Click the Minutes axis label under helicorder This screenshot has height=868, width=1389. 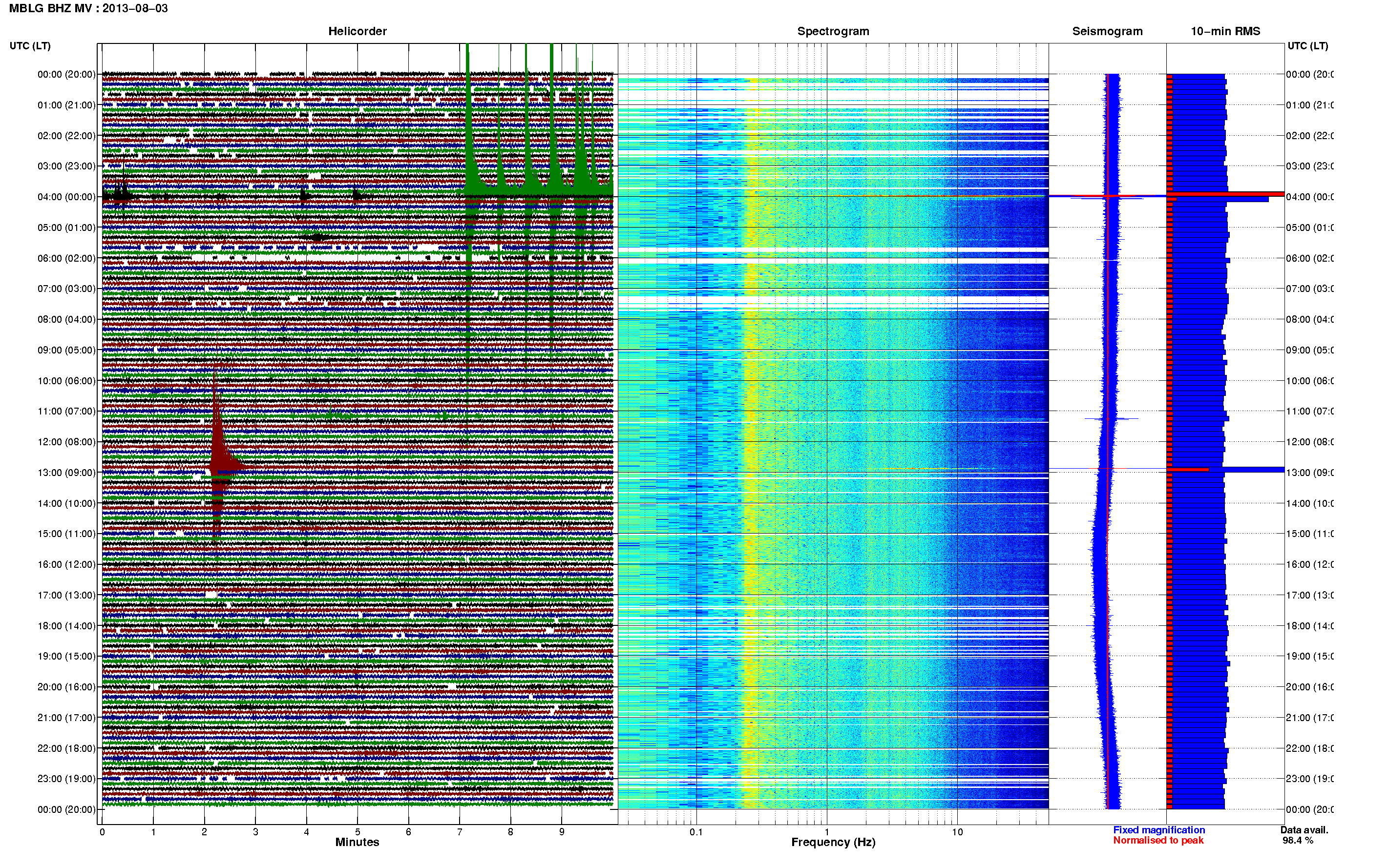357,842
